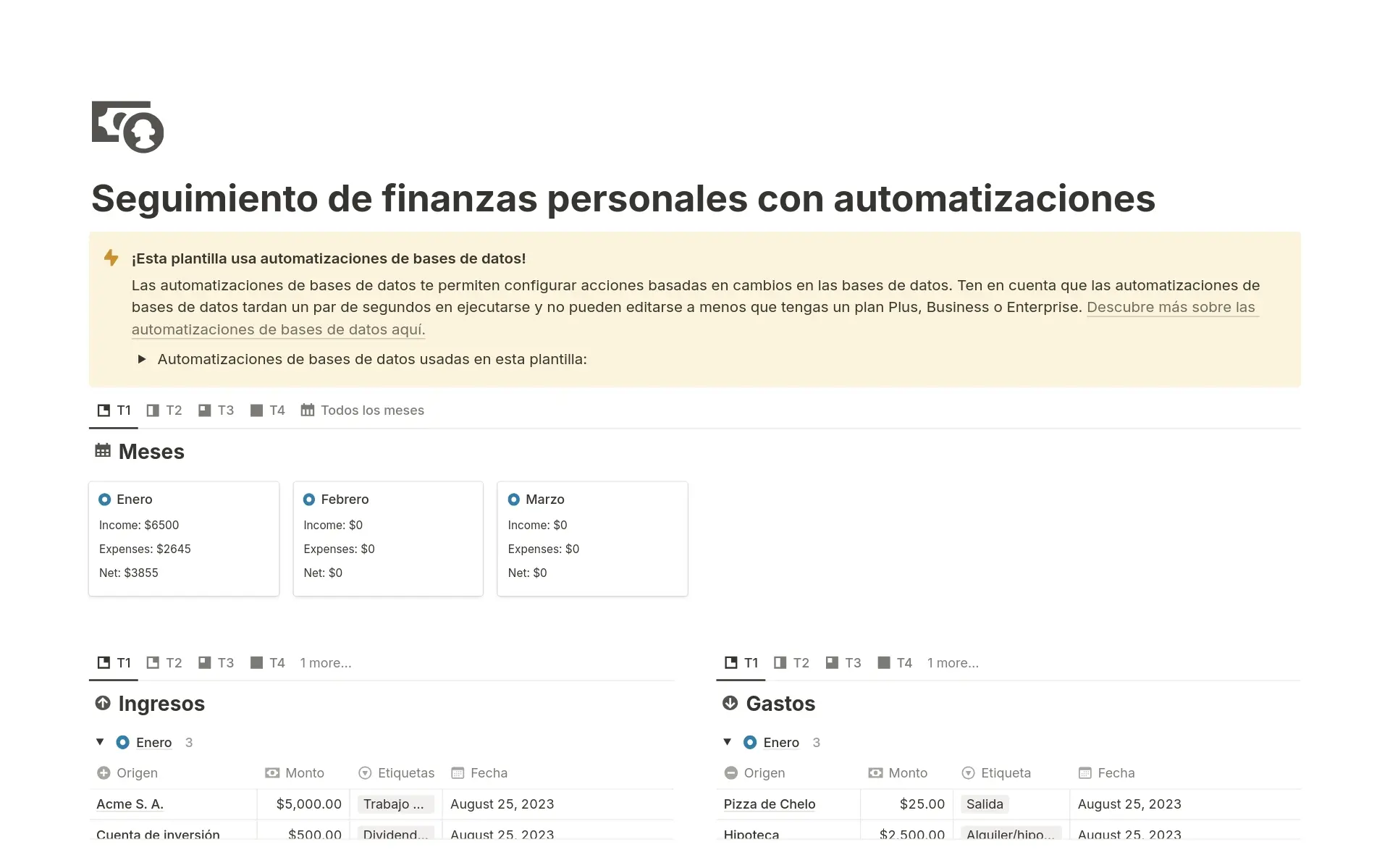Select the status circle on the Febrero card
This screenshot has height=868, width=1390.
310,499
